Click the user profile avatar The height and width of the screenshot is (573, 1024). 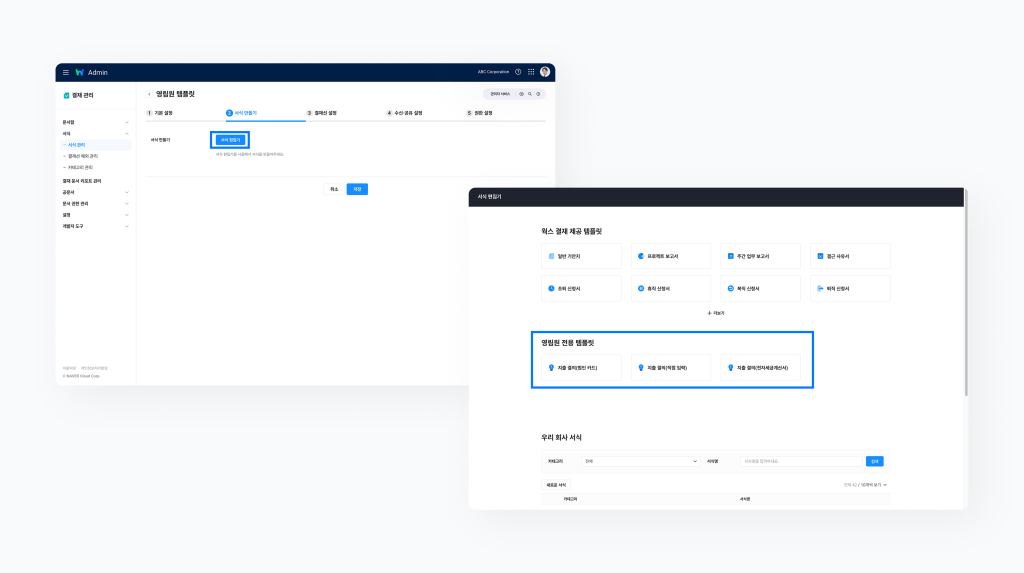tap(545, 72)
